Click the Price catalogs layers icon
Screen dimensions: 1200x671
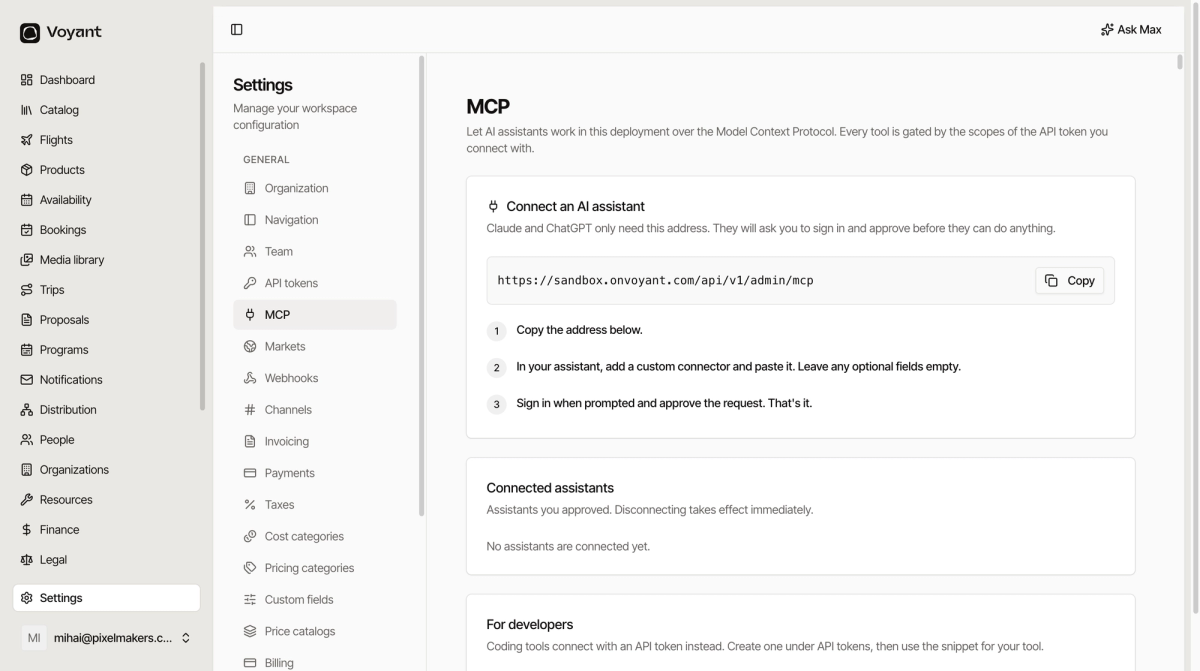[x=250, y=631]
